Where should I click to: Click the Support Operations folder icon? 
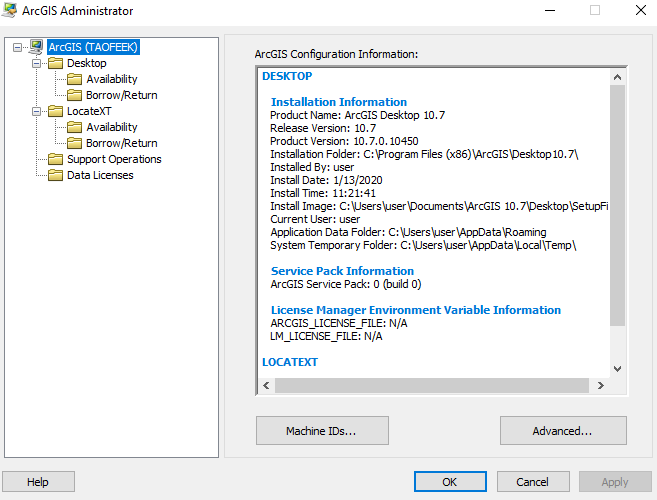pyautogui.click(x=55, y=159)
